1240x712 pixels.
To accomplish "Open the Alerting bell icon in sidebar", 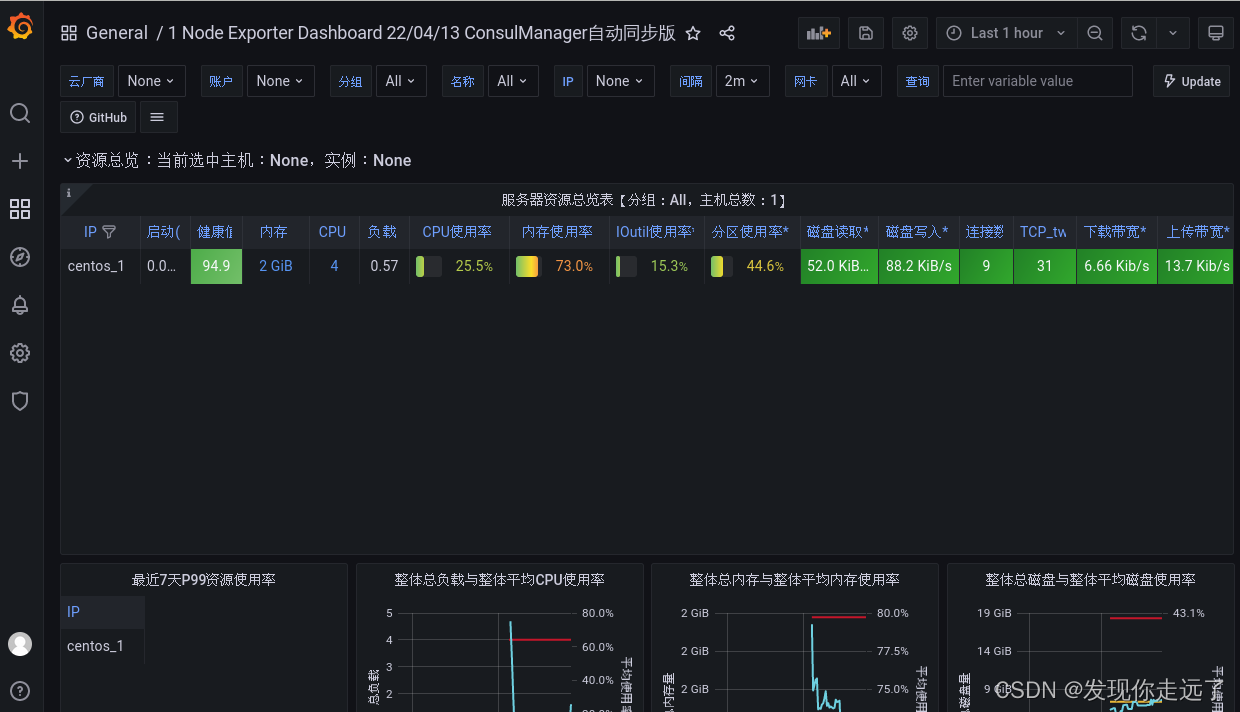I will click(x=20, y=305).
